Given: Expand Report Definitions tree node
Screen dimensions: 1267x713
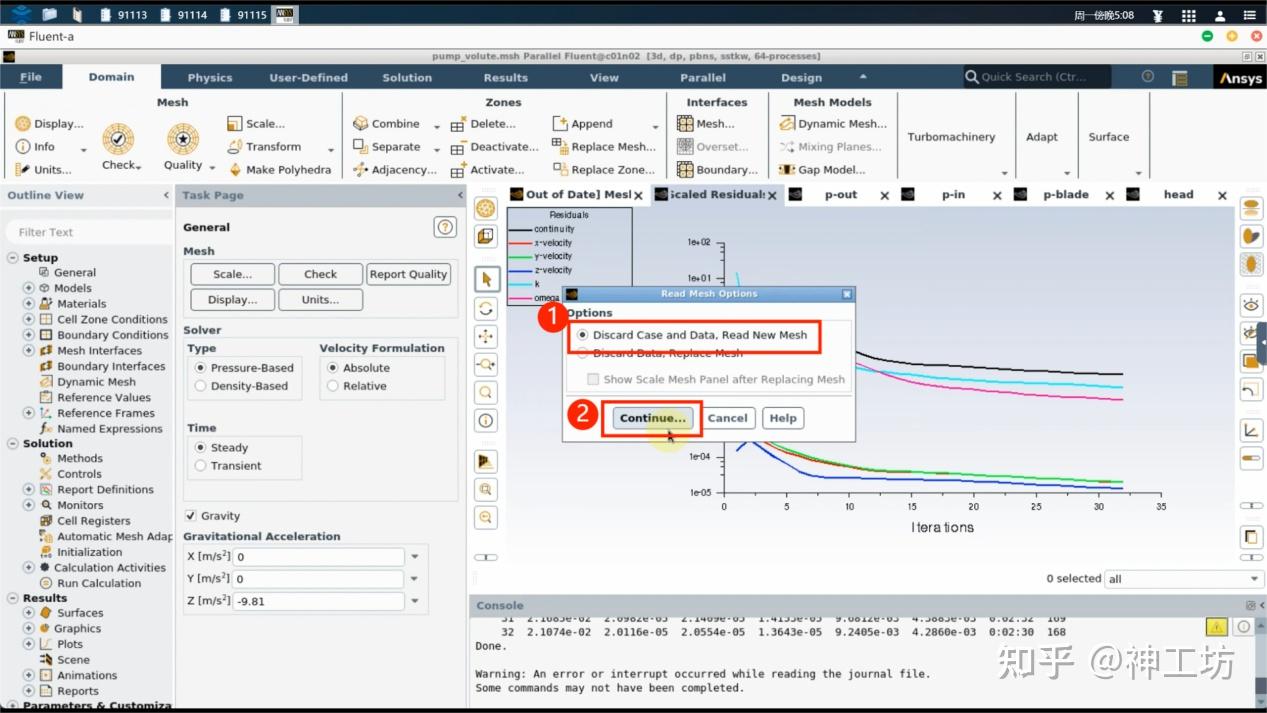Looking at the screenshot, I should pyautogui.click(x=28, y=489).
